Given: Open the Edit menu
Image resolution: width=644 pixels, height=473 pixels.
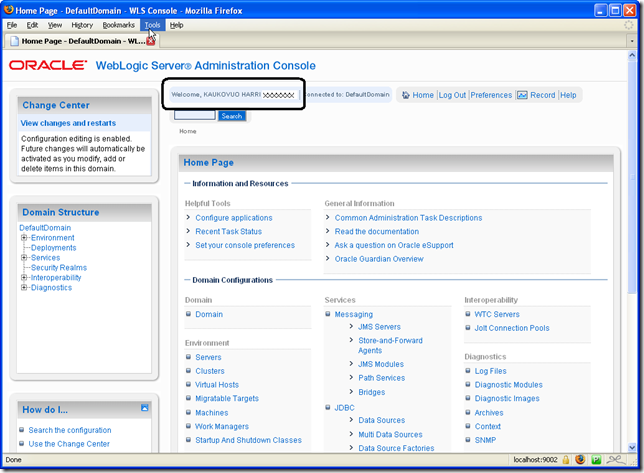Looking at the screenshot, I should pos(32,25).
